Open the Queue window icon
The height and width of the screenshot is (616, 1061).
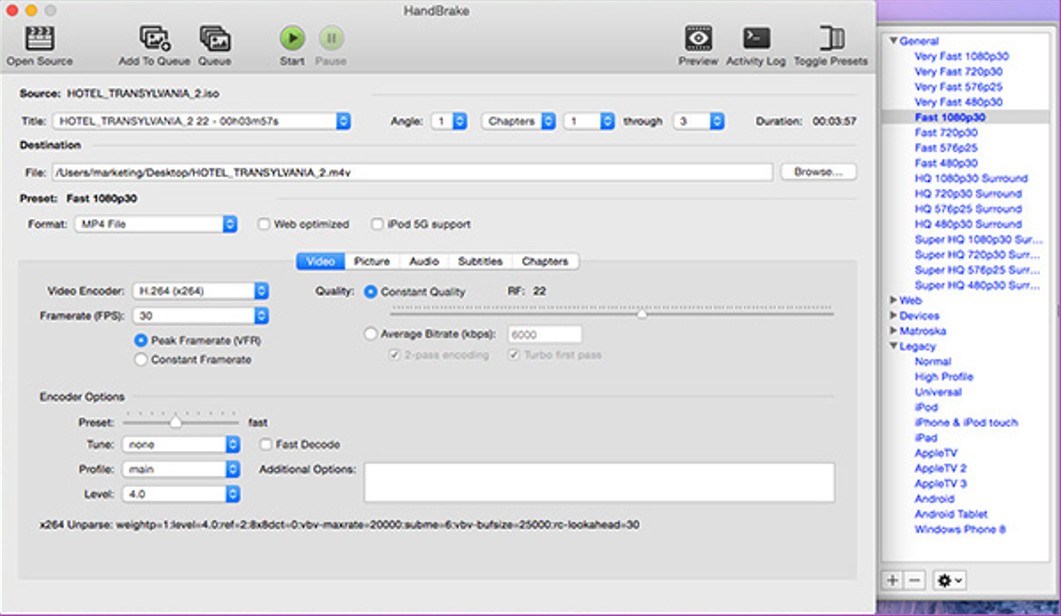(x=215, y=39)
